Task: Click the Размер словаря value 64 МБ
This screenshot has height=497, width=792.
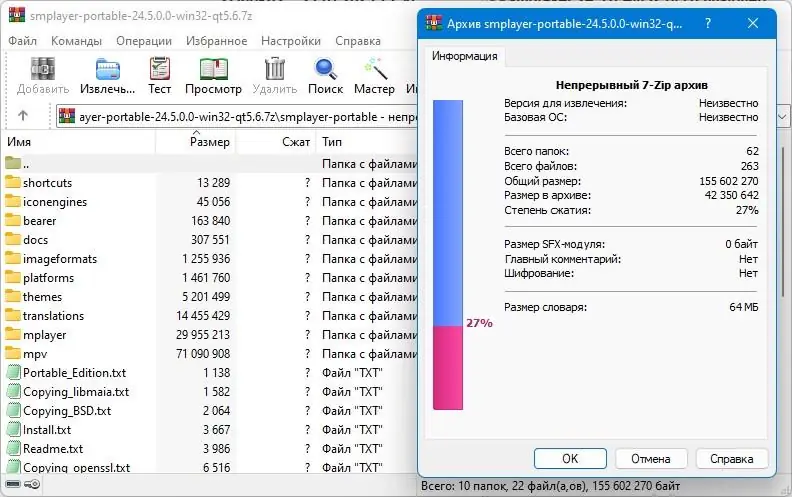Action: click(744, 307)
